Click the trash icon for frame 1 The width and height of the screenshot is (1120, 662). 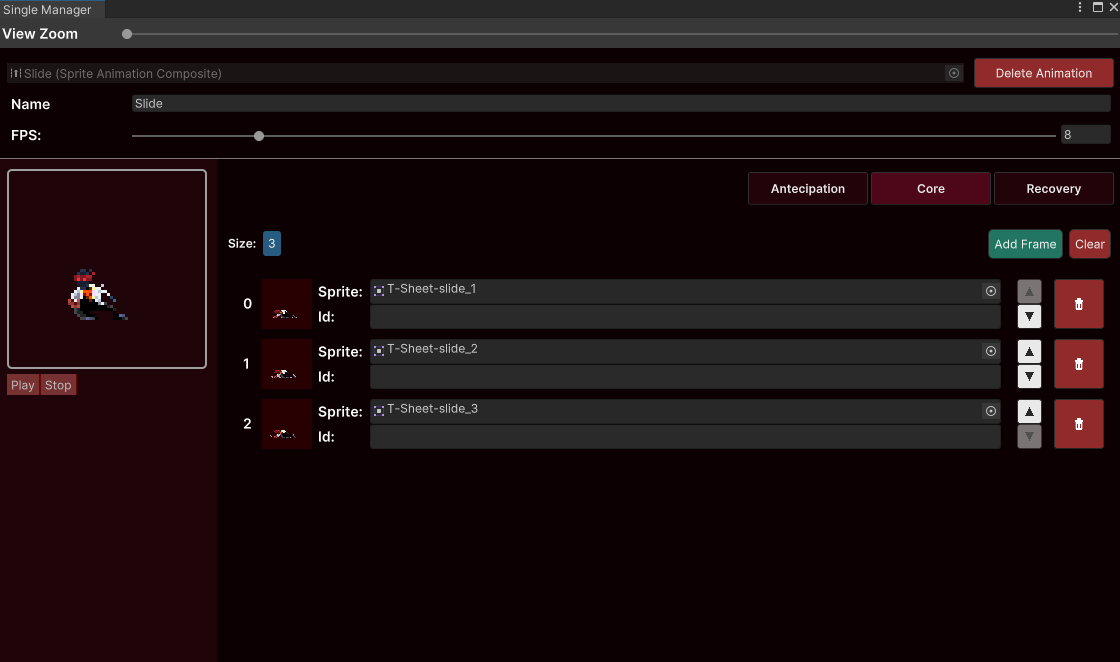(1078, 364)
